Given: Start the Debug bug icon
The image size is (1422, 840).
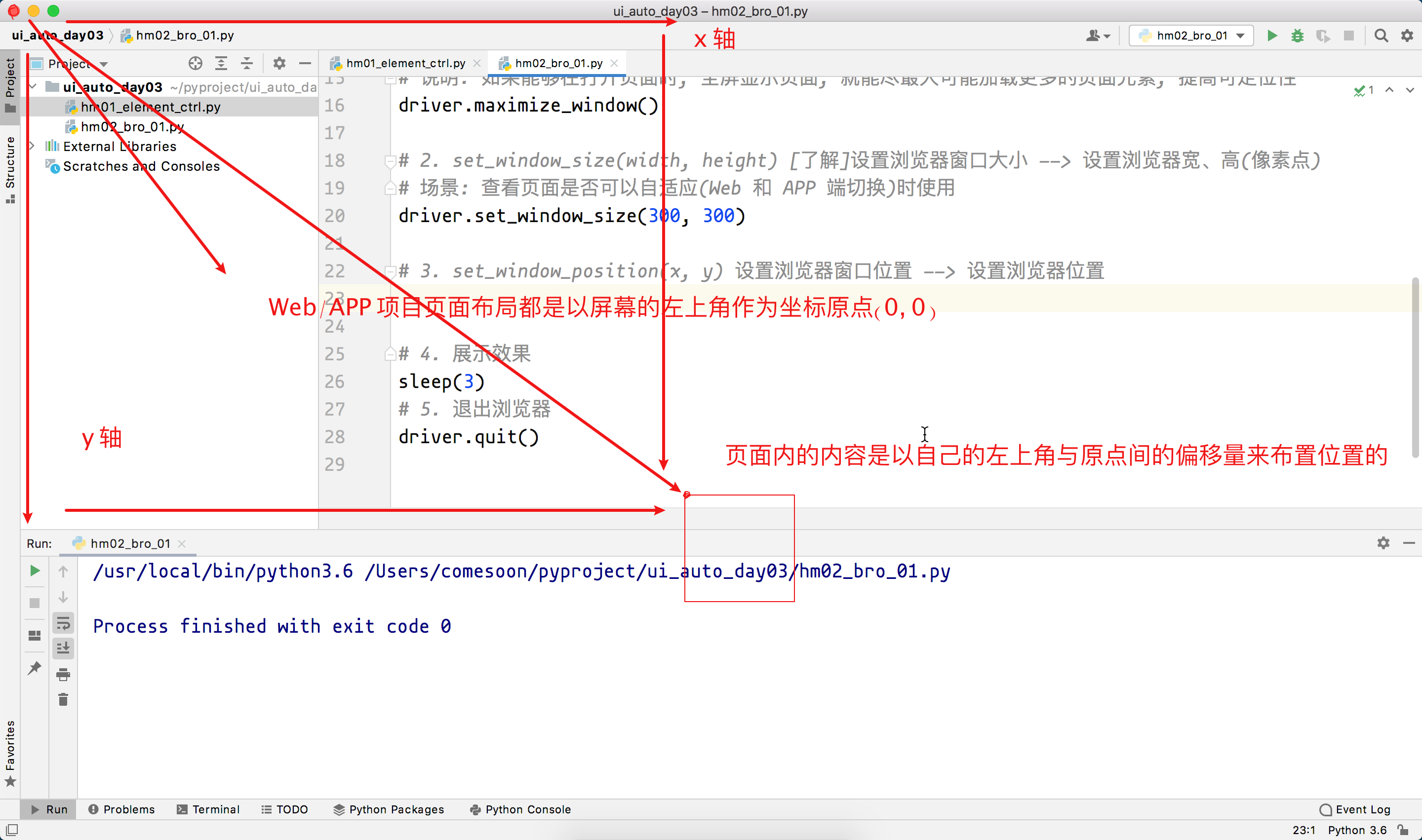Looking at the screenshot, I should tap(1298, 36).
